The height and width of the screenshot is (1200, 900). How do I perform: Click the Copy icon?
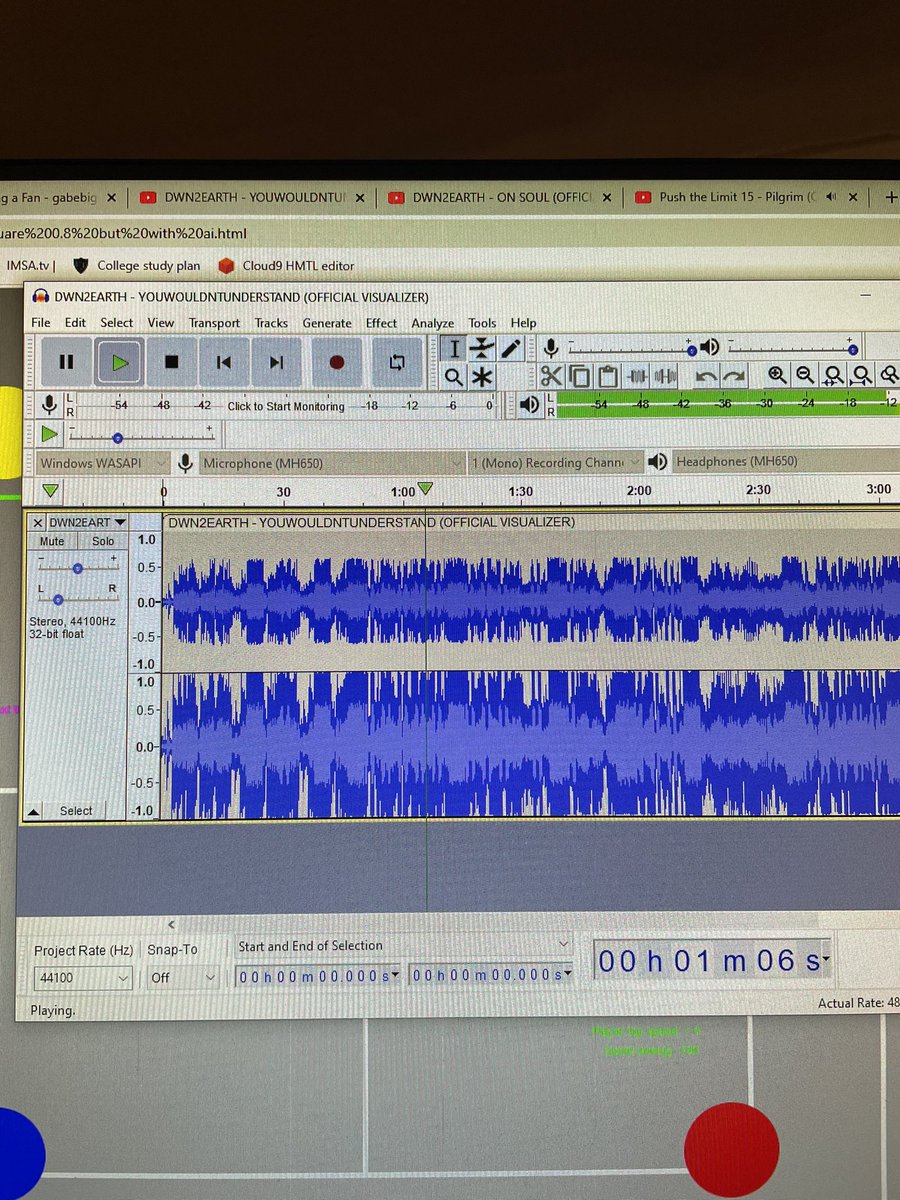click(x=580, y=376)
